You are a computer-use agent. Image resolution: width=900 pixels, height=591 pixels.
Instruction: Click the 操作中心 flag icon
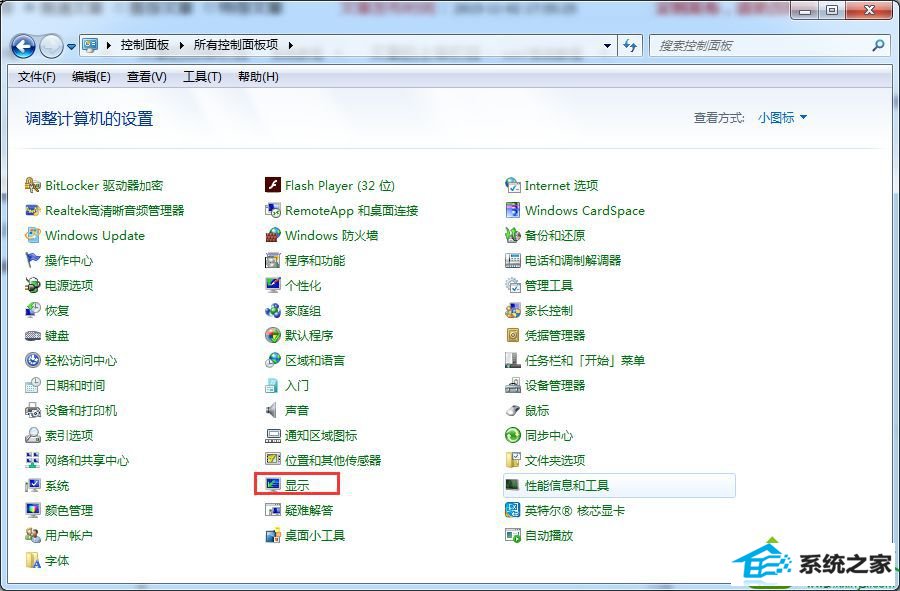click(33, 260)
